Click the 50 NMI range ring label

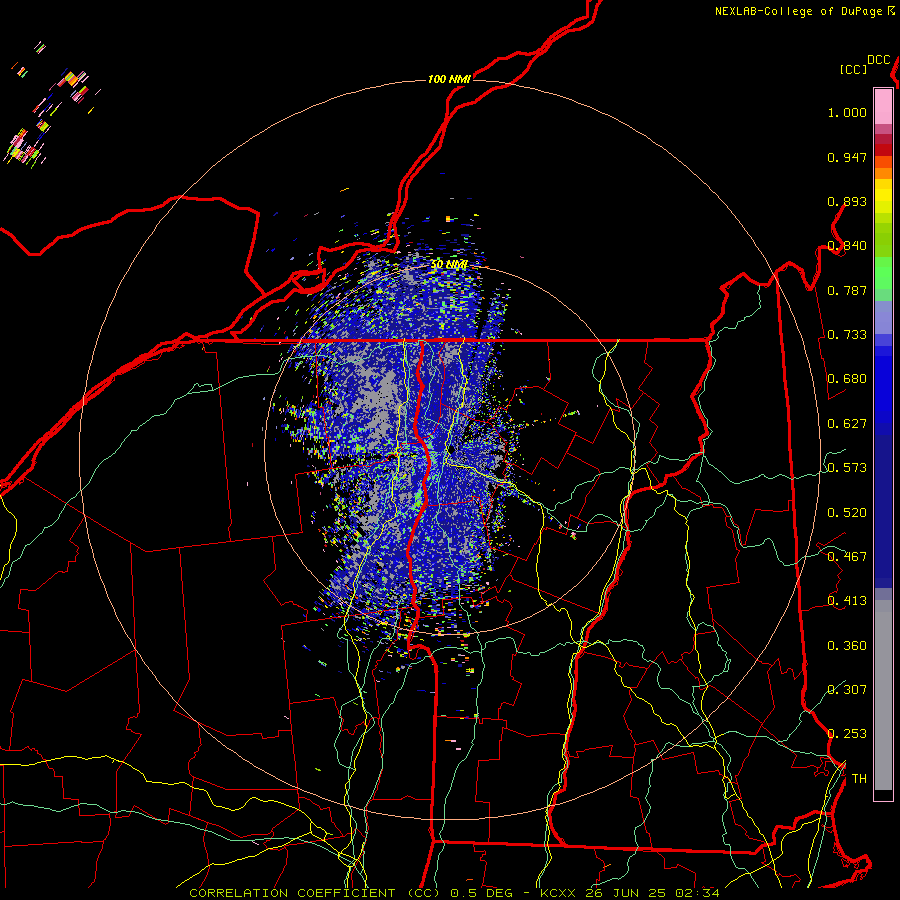(x=449, y=265)
